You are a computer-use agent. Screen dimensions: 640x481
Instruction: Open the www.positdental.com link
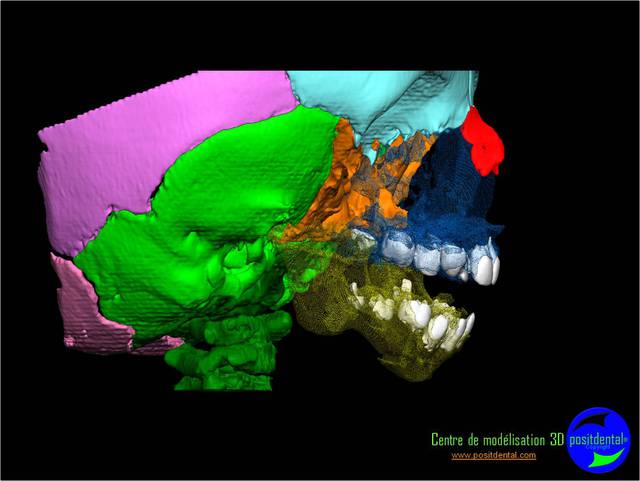493,456
